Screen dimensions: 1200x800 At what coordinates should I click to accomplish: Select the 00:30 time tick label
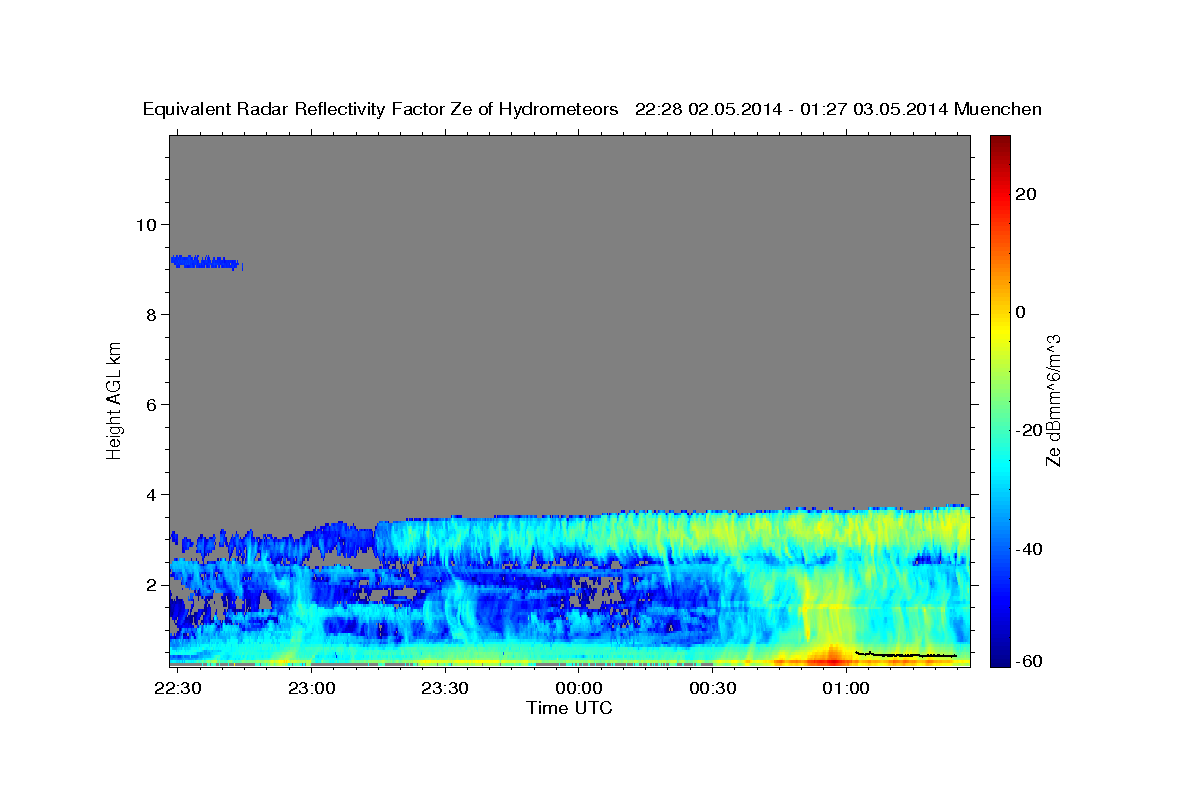[x=712, y=689]
